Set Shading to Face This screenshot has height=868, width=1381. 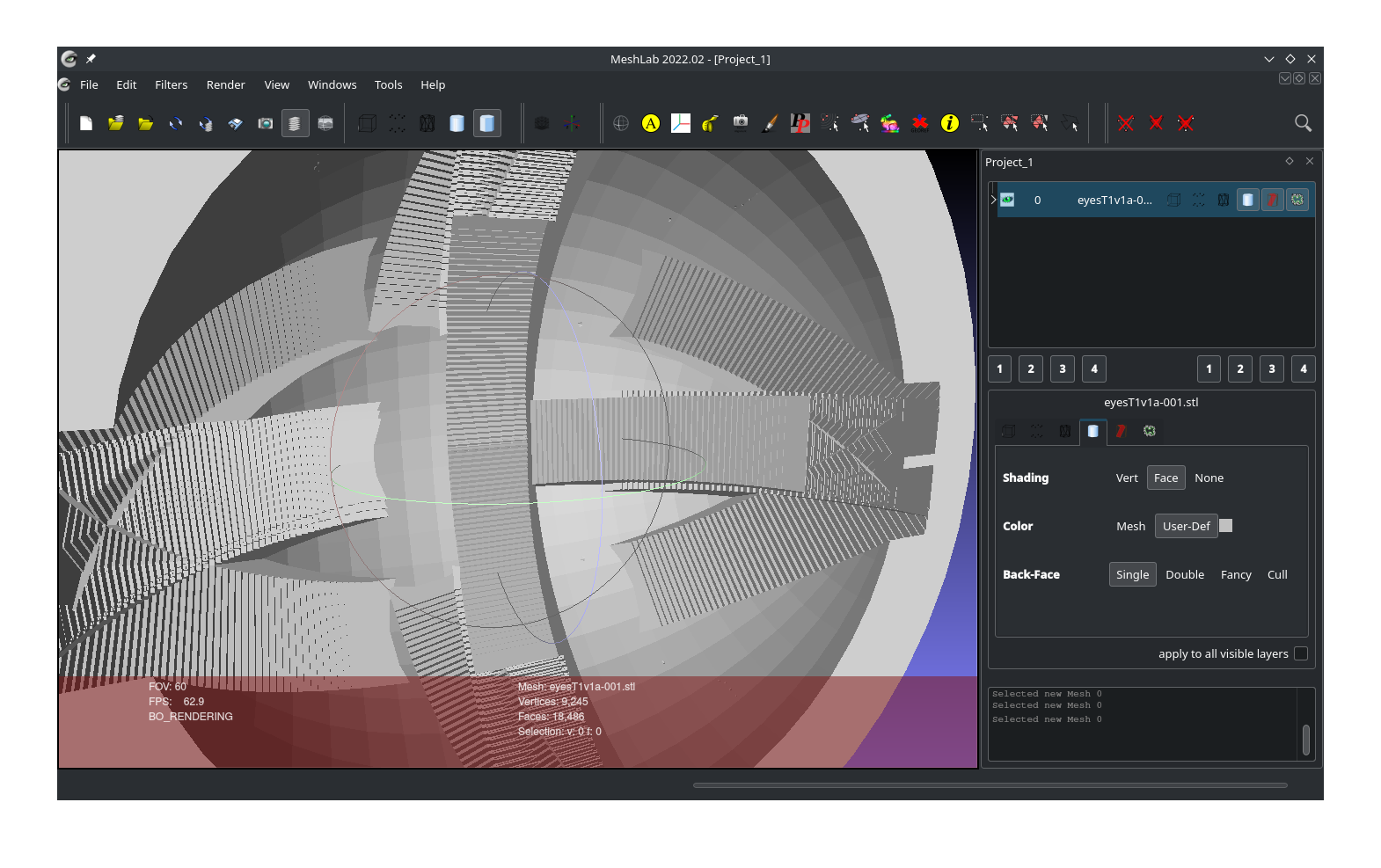[x=1165, y=478]
